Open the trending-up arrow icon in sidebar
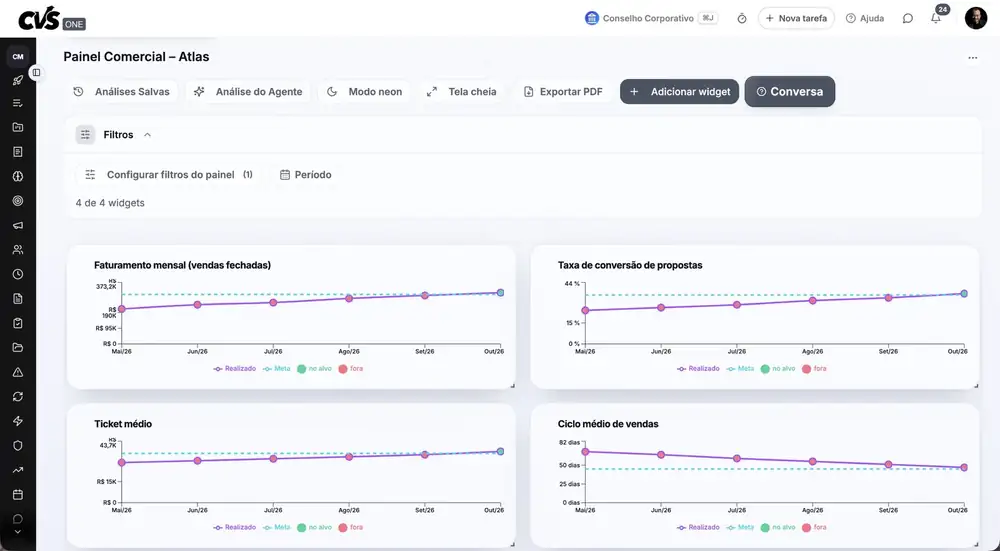The image size is (1000, 551). click(18, 470)
